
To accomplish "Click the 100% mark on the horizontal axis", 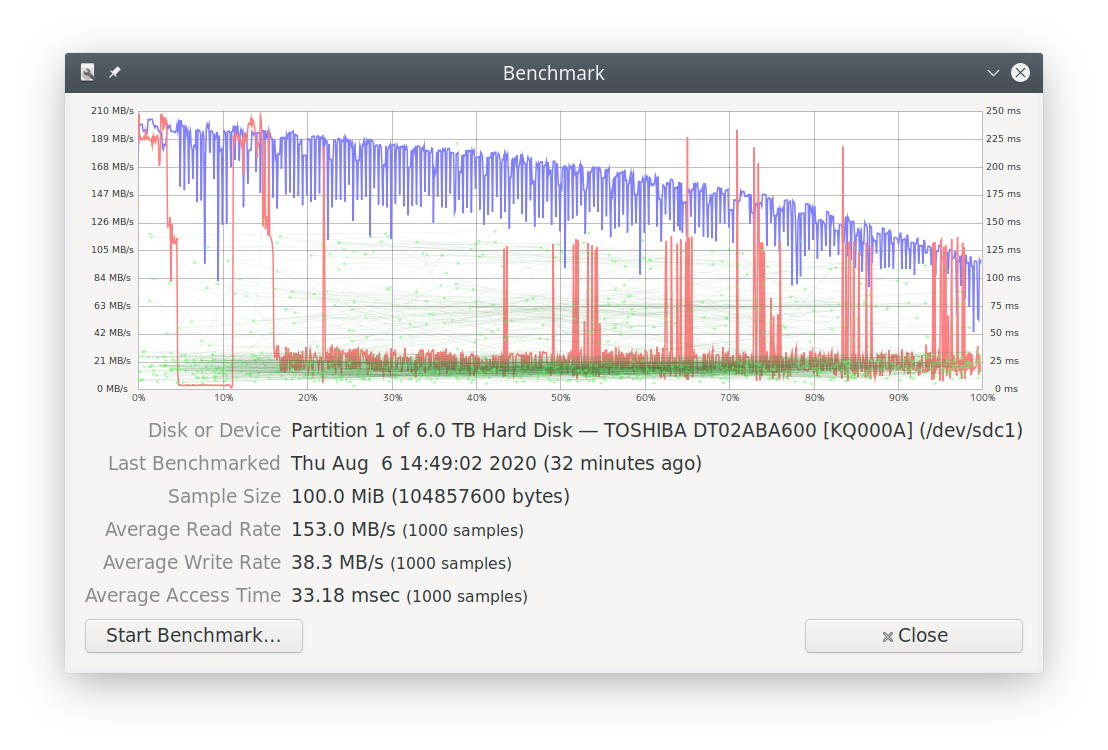I will click(982, 398).
